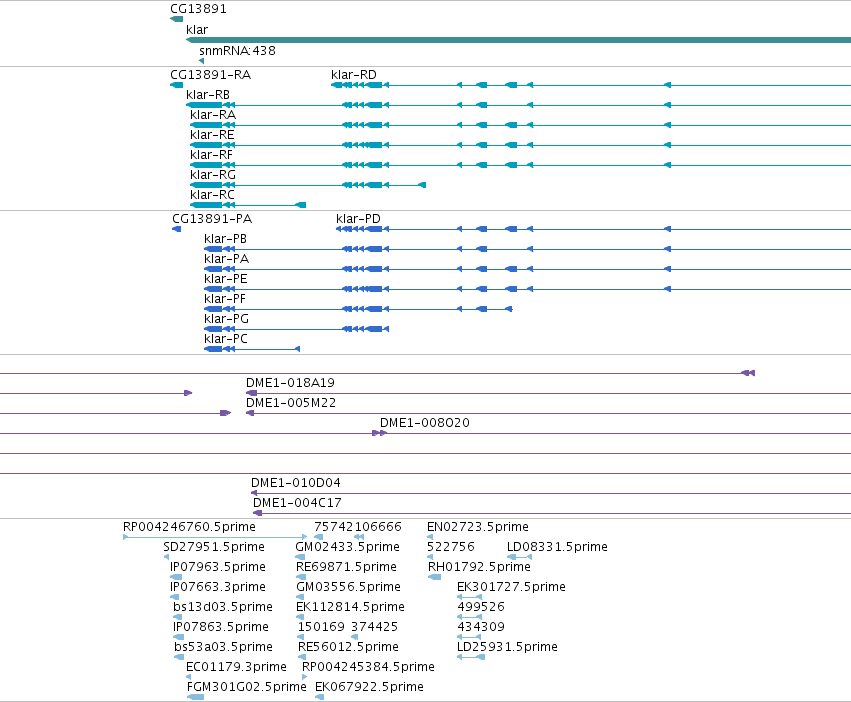This screenshot has width=851, height=702.
Task: Select the EK112814.5prime EST label
Action: 350,607
